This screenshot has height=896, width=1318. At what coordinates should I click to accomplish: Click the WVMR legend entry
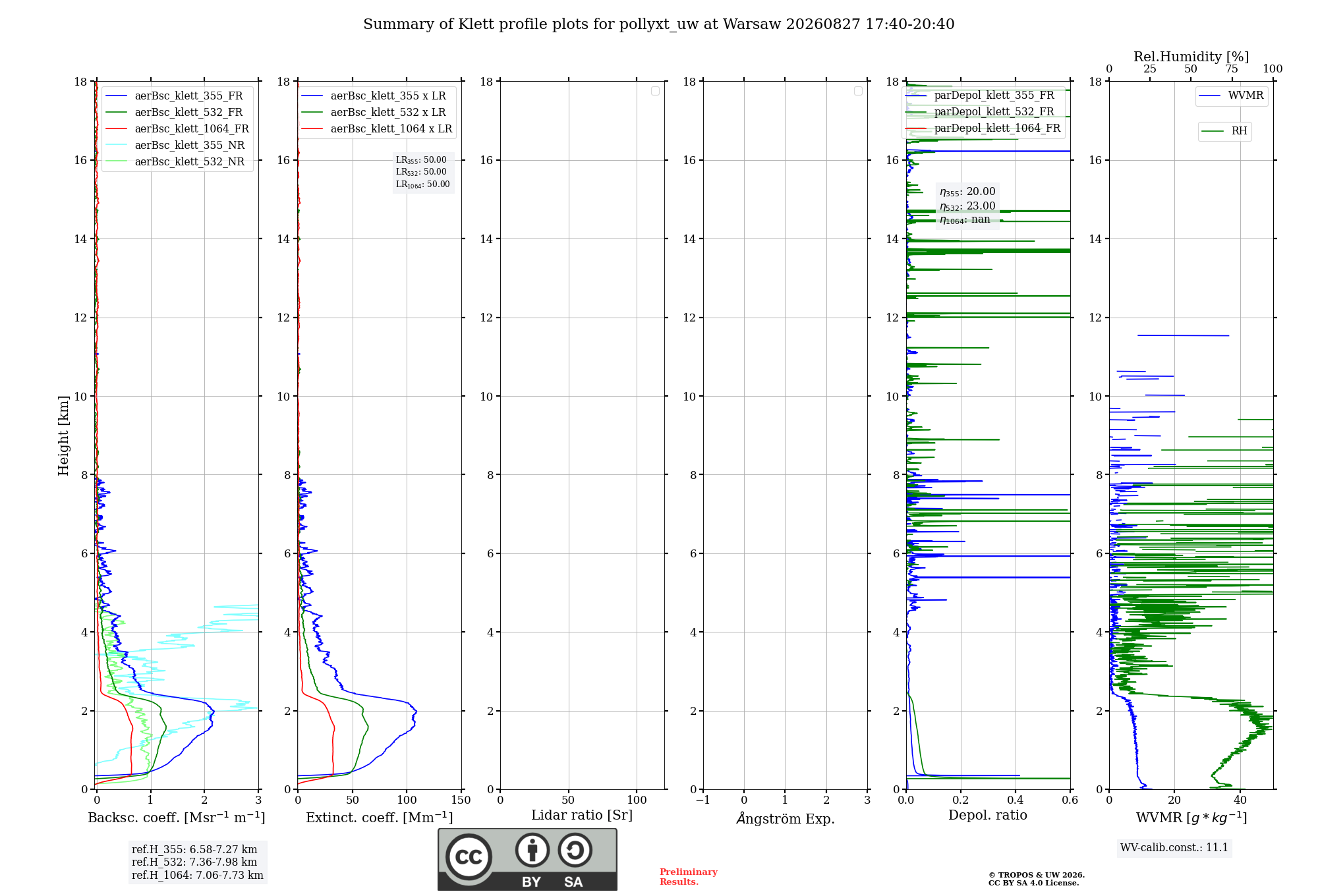click(x=1232, y=96)
